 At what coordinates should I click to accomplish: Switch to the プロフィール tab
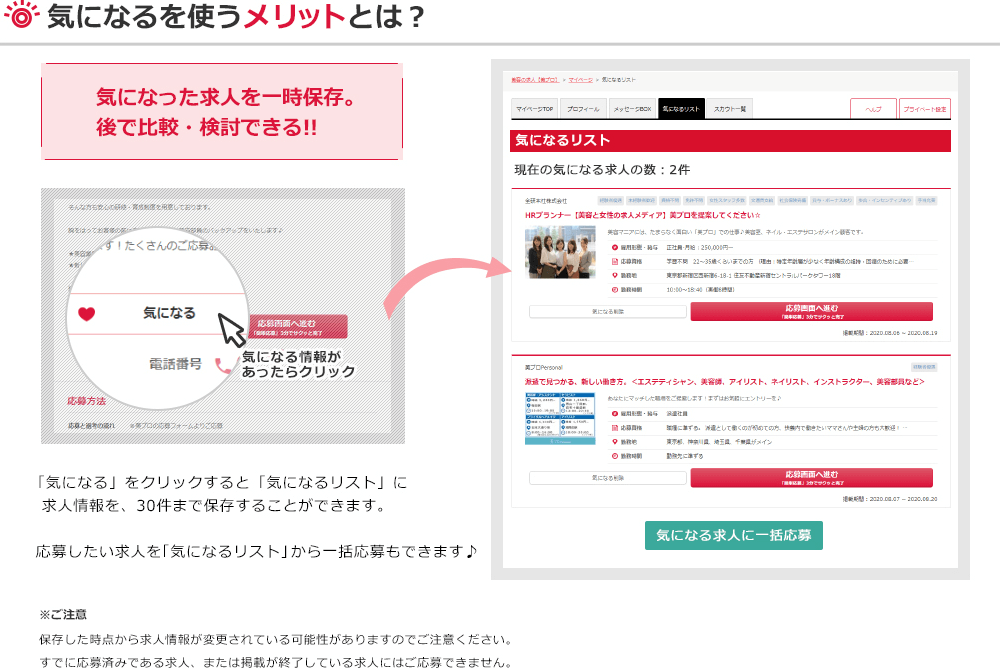[x=582, y=109]
